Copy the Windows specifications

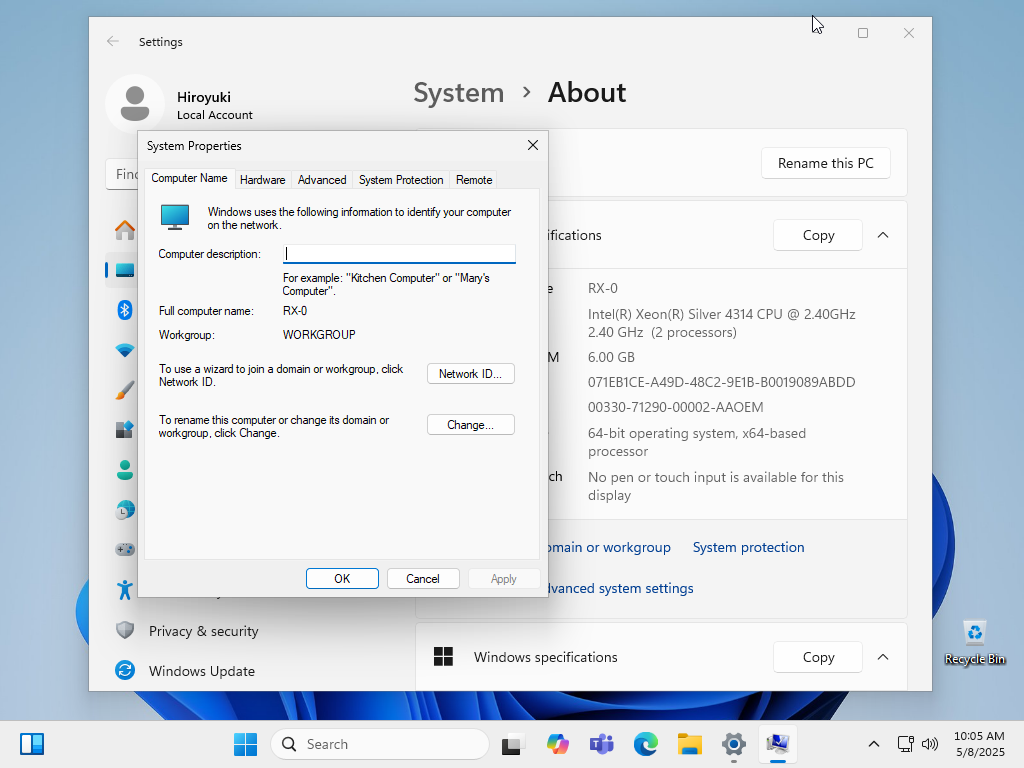(x=818, y=657)
